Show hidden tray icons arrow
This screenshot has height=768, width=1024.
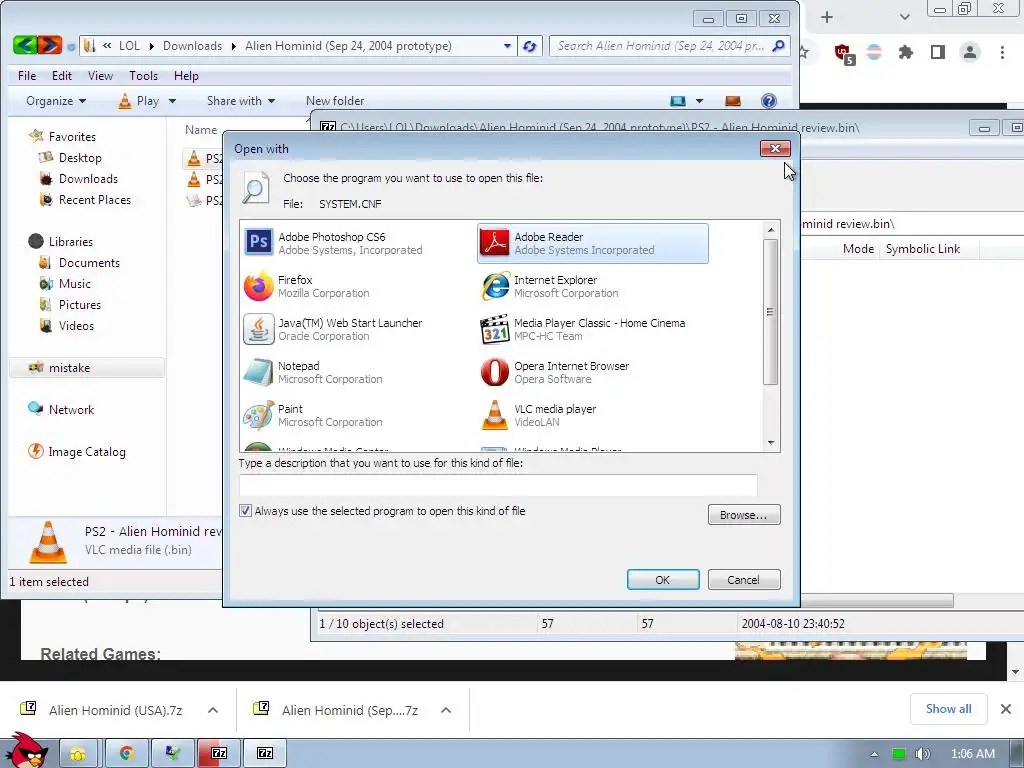[874, 754]
